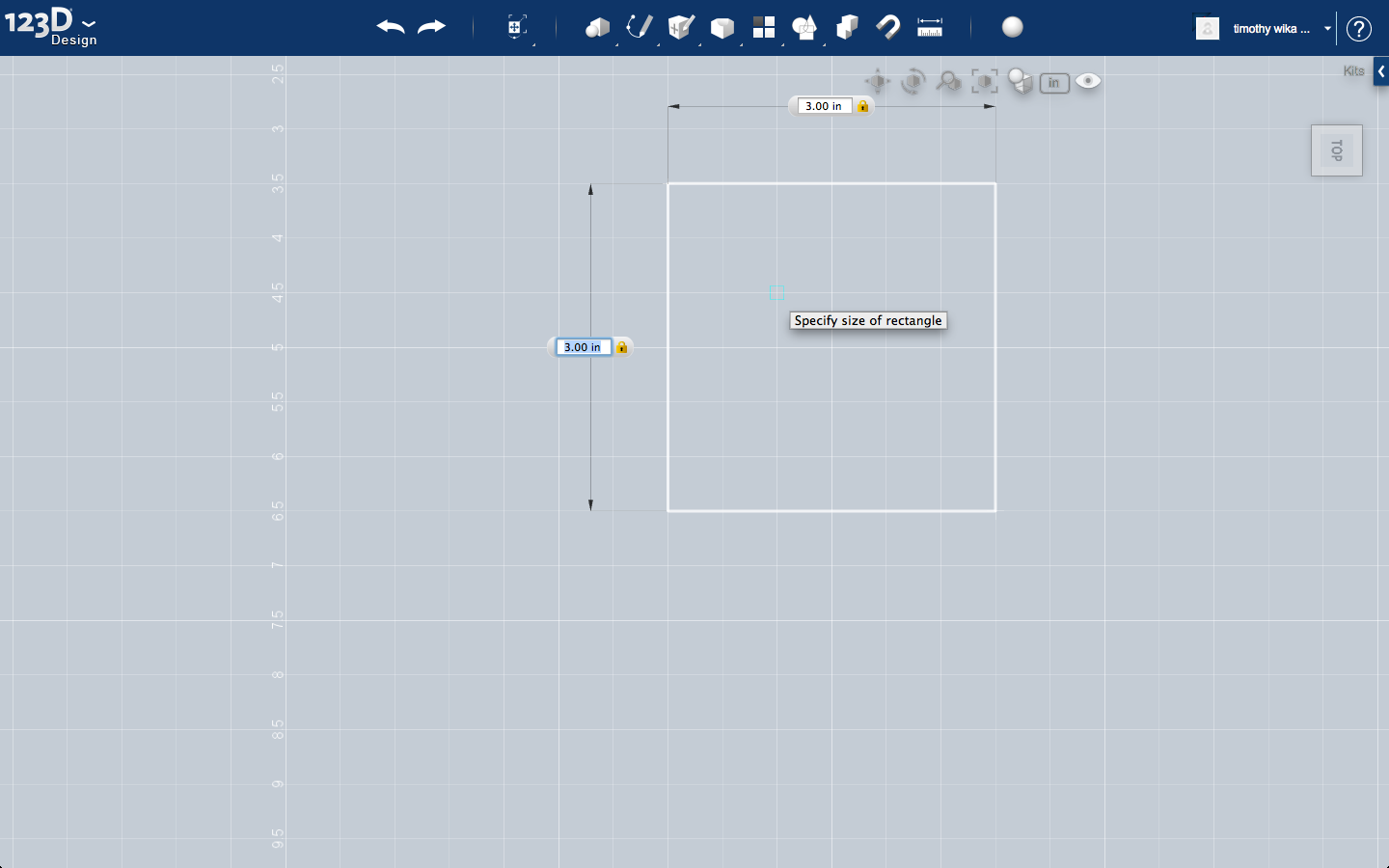
Task: Open the Transform tool
Action: 517,27
